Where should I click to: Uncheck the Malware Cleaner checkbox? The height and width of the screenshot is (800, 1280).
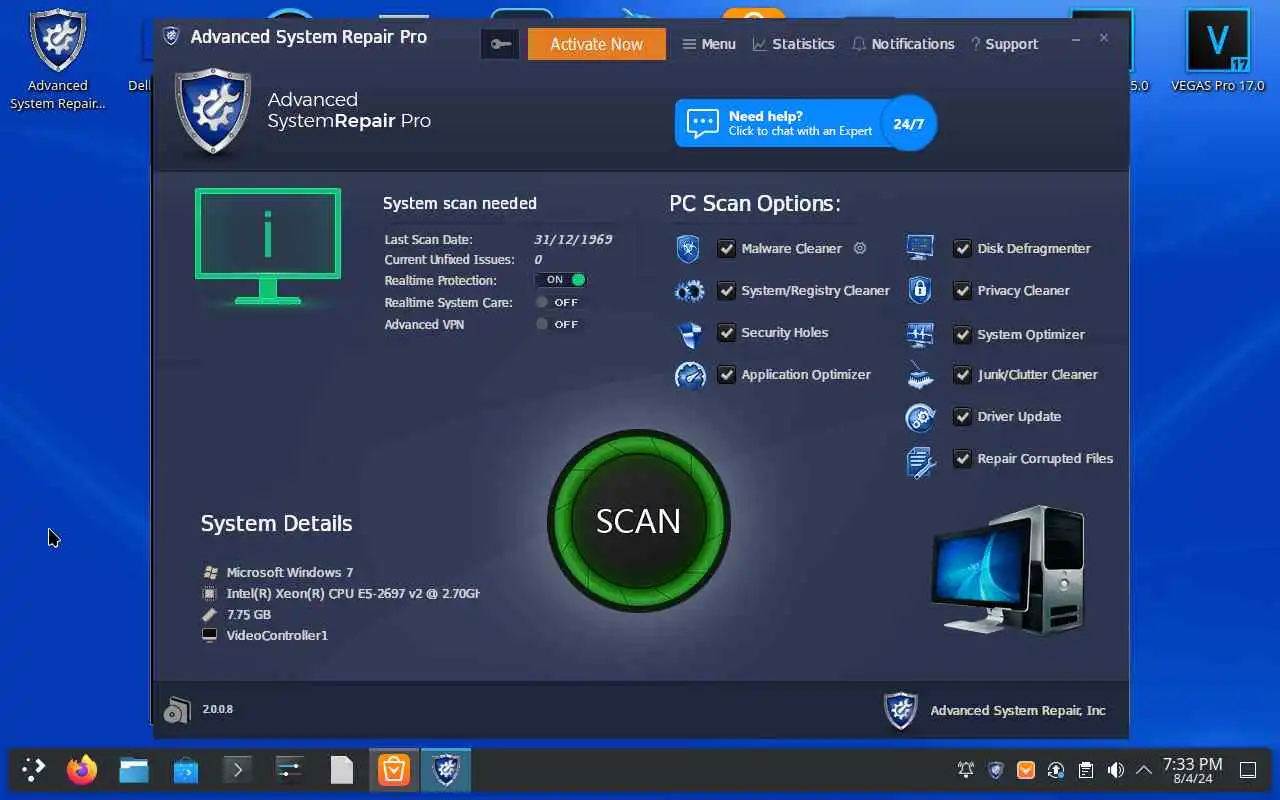click(727, 249)
